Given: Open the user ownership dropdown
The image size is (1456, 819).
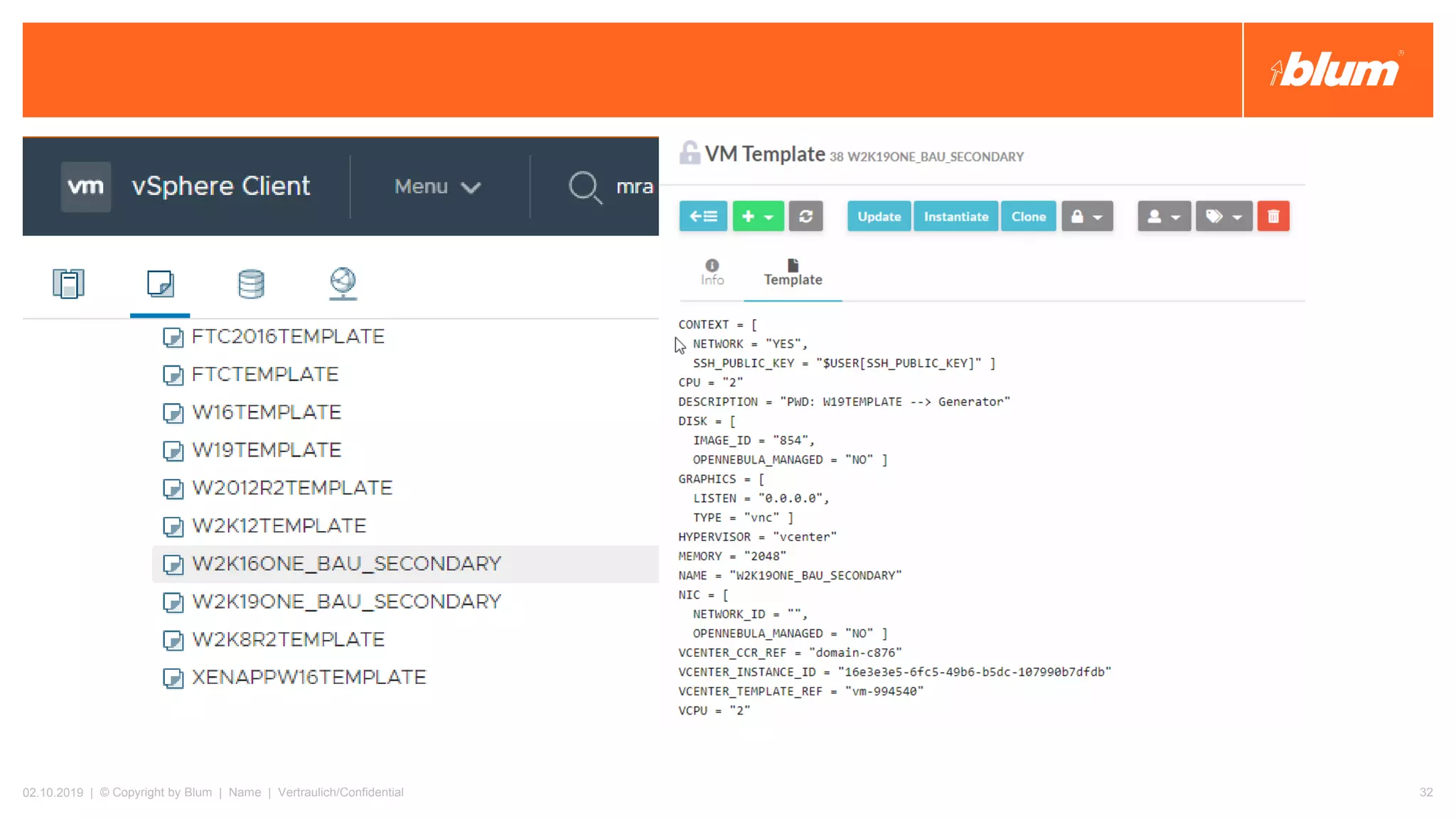Looking at the screenshot, I should pos(1163,216).
